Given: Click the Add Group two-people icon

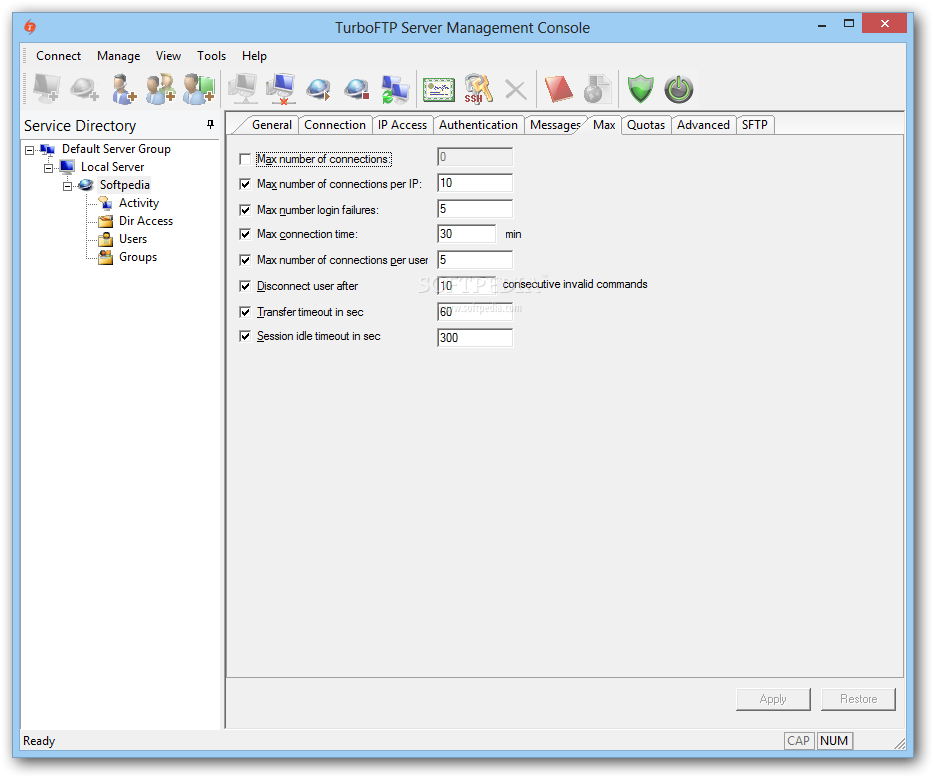Looking at the screenshot, I should coord(161,89).
